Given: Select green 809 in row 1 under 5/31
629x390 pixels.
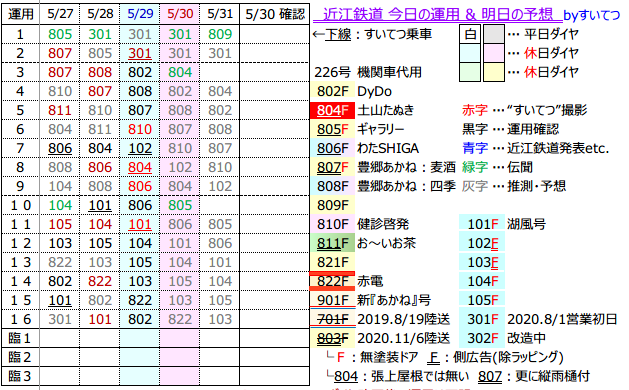Looking at the screenshot, I should (x=220, y=35).
